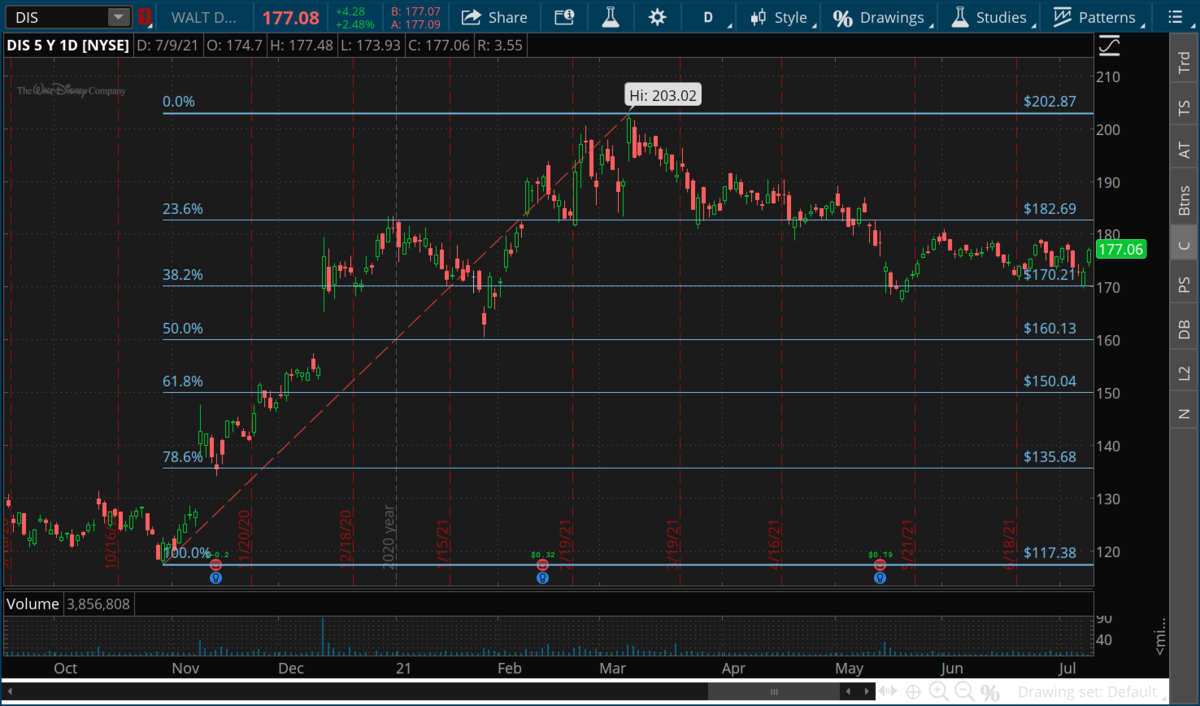Click the DIS 5 Y 1D [NYSE] chart title
Screen dimensions: 1200x706
tap(68, 45)
